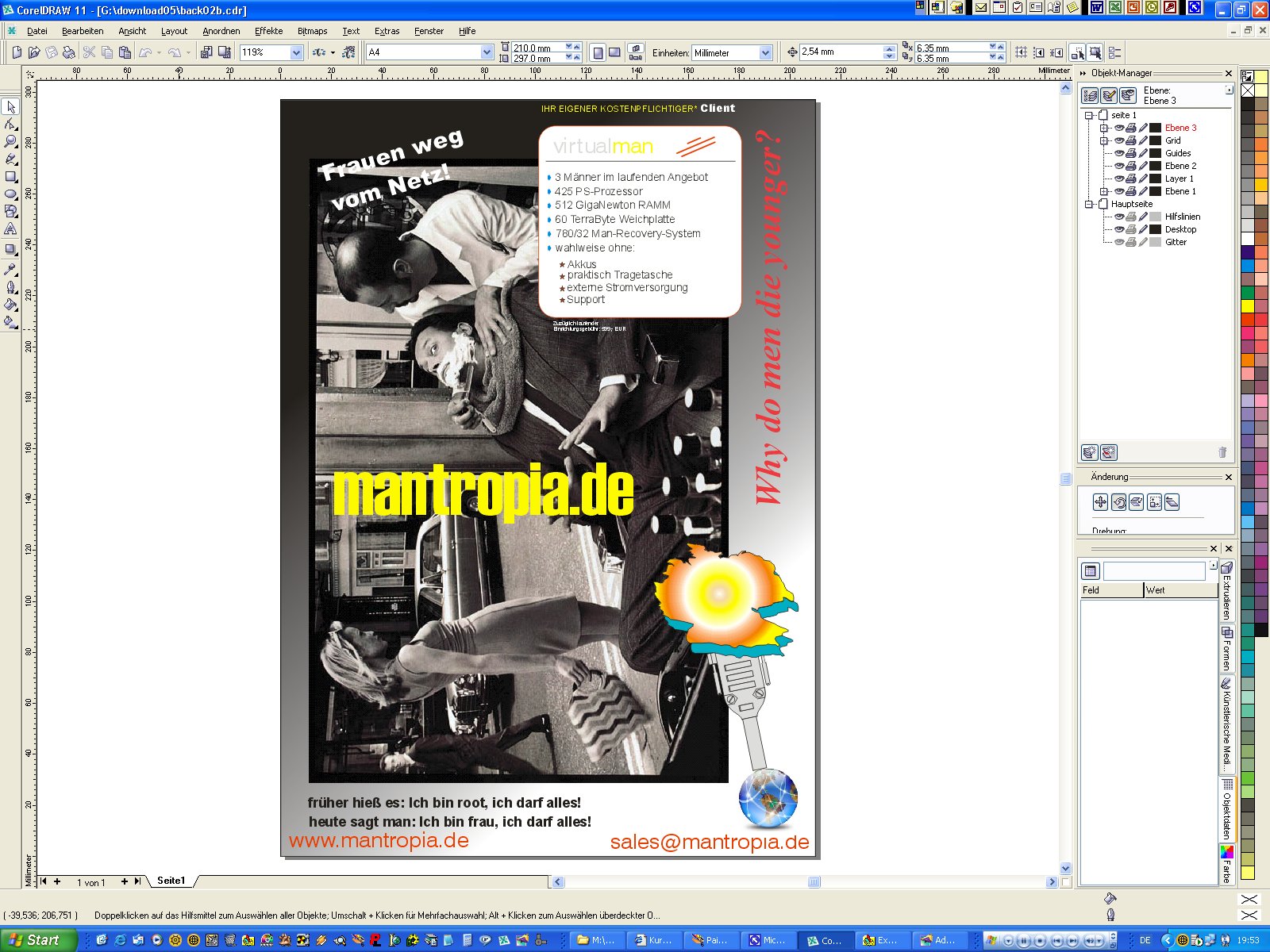
Task: Collapse the Hauptseite tree node
Action: [1088, 204]
